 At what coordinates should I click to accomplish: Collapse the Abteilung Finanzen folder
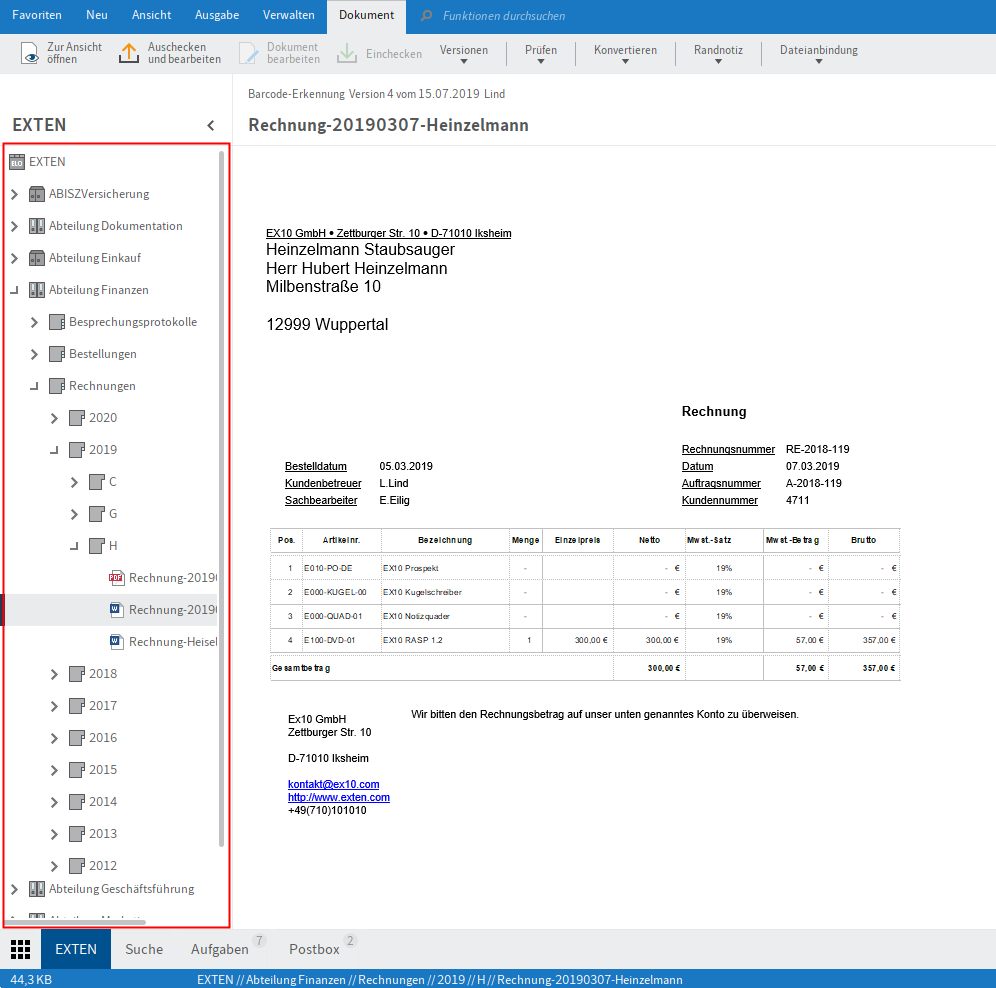pyautogui.click(x=14, y=291)
